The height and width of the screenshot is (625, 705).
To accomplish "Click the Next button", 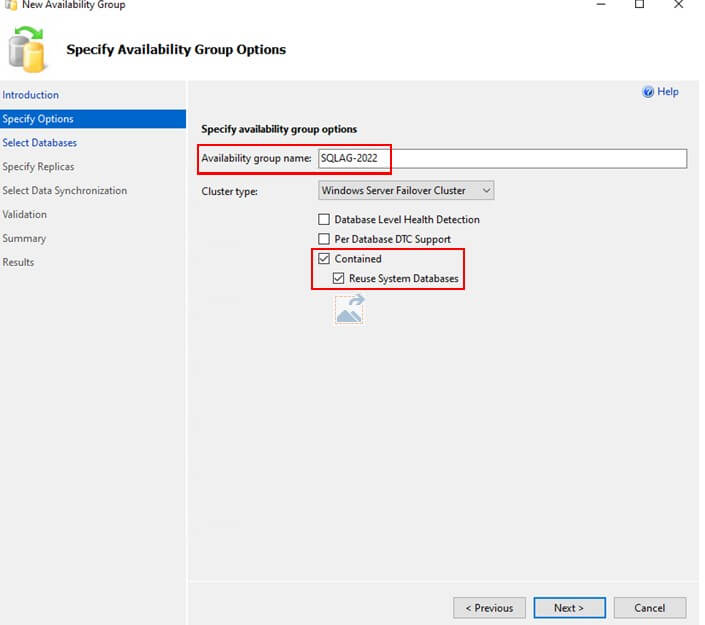I will [x=568, y=607].
